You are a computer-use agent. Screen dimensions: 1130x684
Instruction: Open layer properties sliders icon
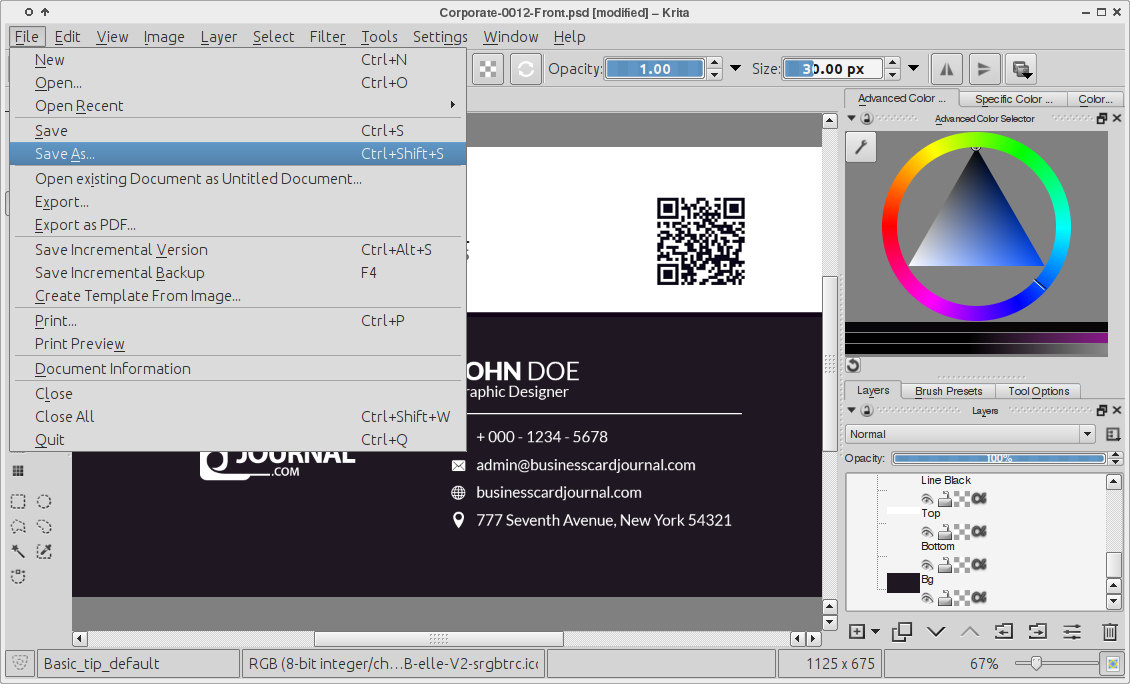click(x=1072, y=631)
